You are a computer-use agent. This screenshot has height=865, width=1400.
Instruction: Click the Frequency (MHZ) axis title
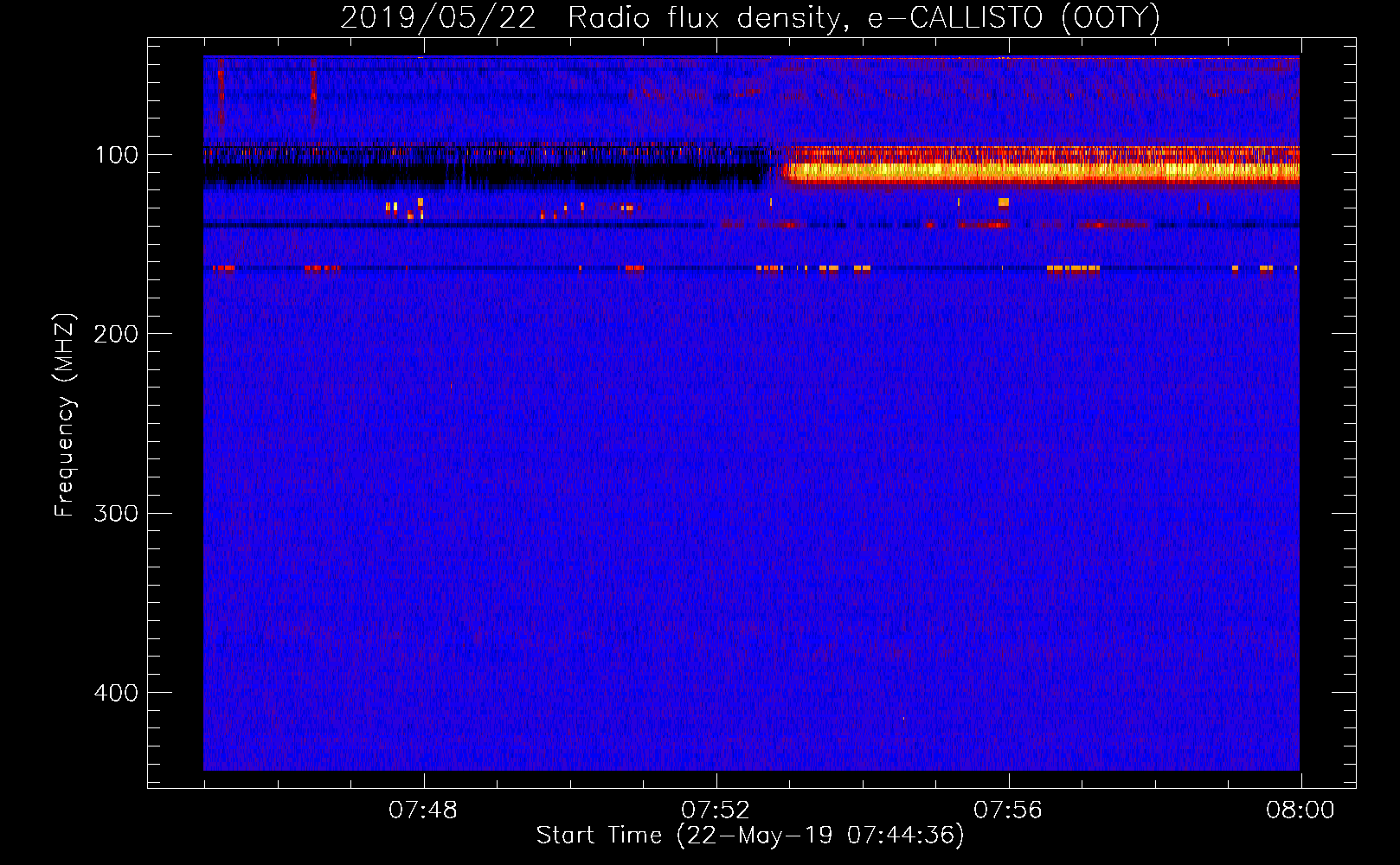65,415
